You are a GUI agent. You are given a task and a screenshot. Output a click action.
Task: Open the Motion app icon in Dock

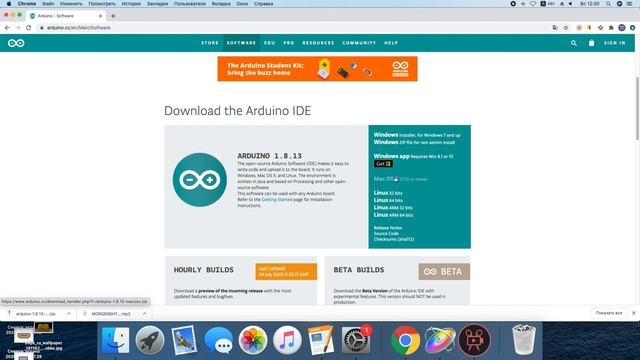(440, 340)
